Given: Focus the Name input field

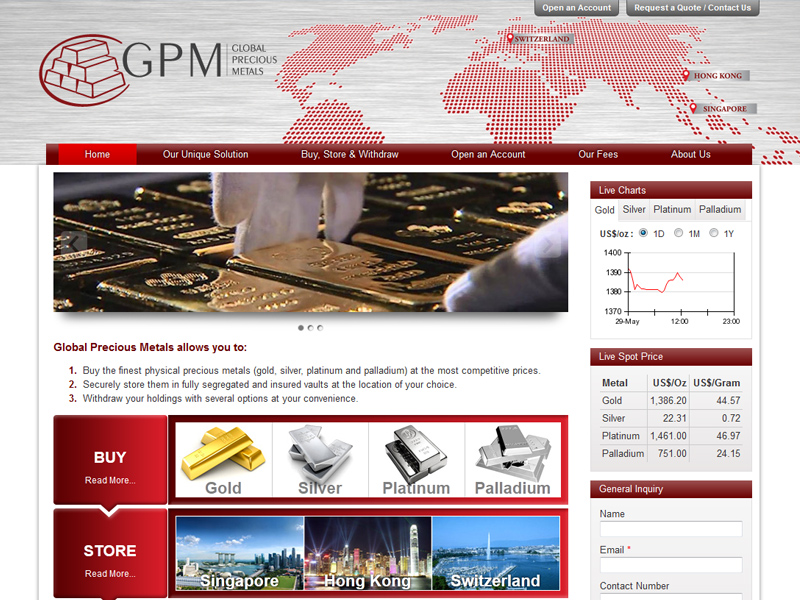Looking at the screenshot, I should (x=671, y=529).
